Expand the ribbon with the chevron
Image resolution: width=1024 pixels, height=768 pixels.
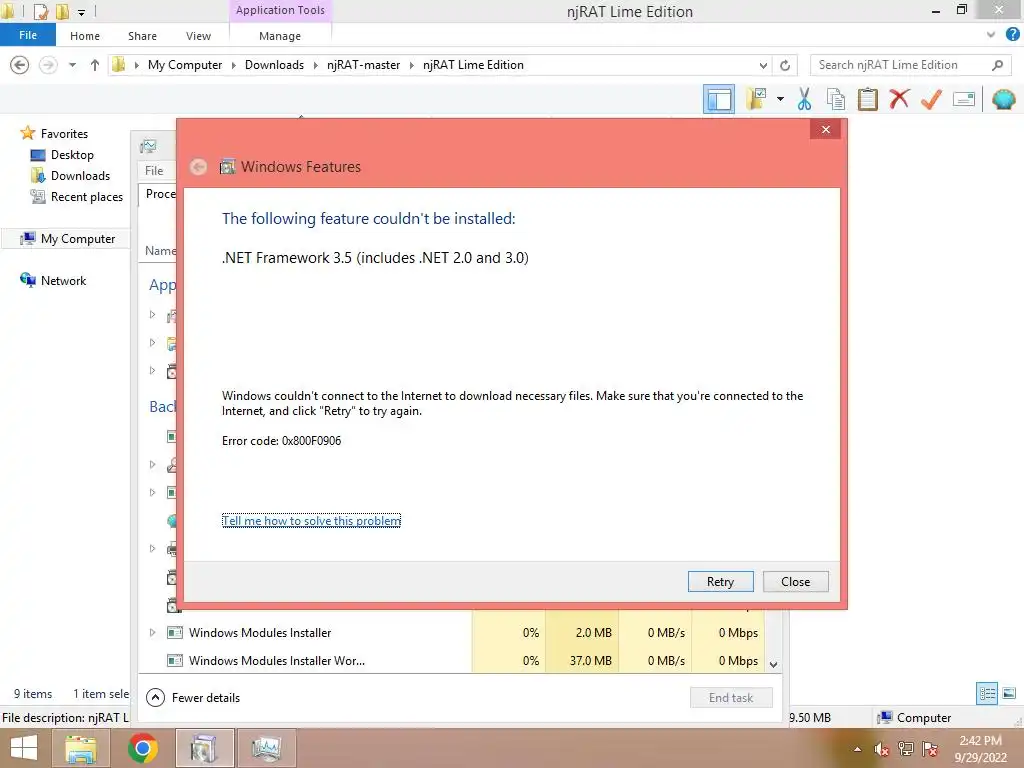[991, 35]
